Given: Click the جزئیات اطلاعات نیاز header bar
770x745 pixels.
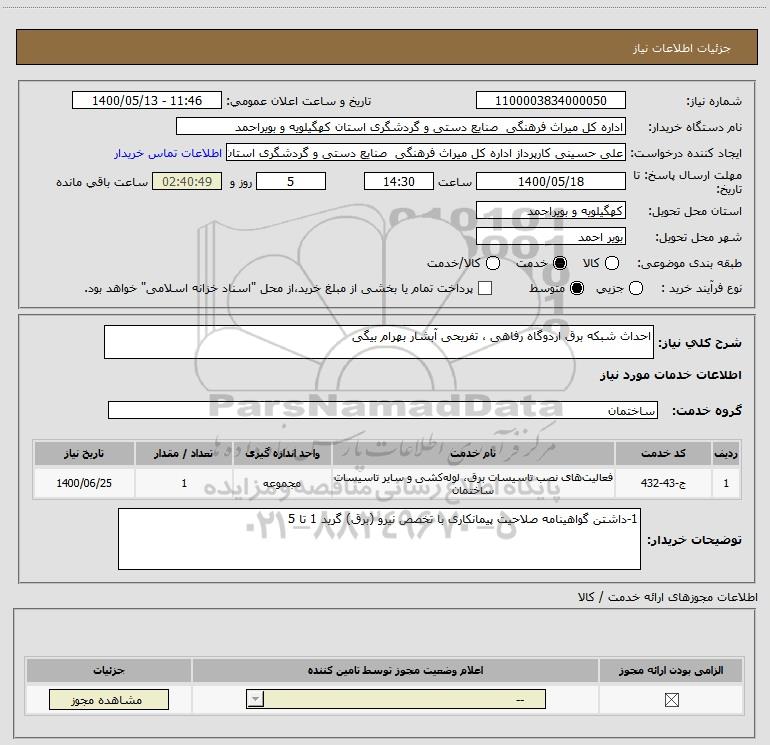Looking at the screenshot, I should click(386, 47).
